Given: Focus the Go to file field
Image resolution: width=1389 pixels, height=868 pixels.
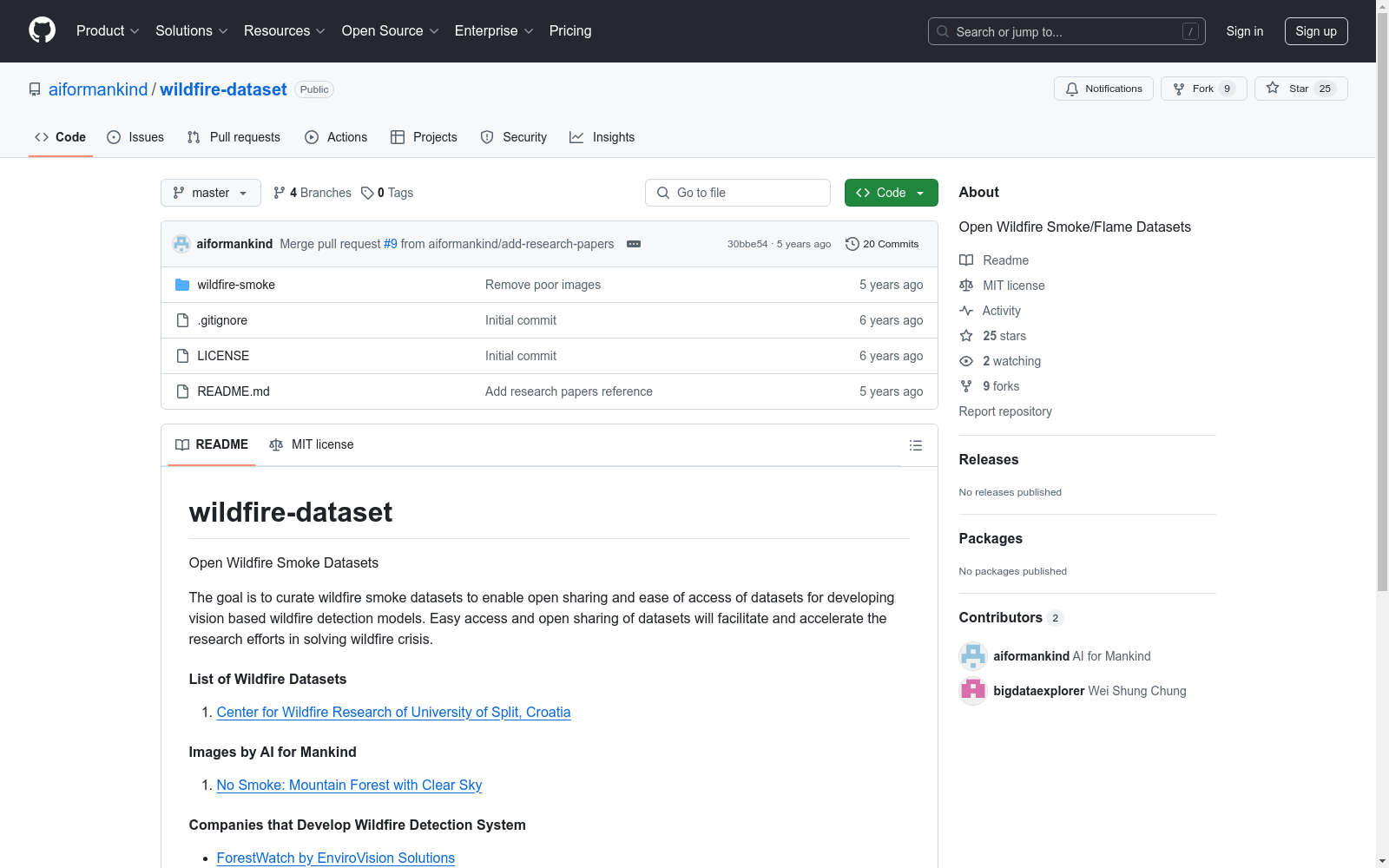Looking at the screenshot, I should coord(738,193).
